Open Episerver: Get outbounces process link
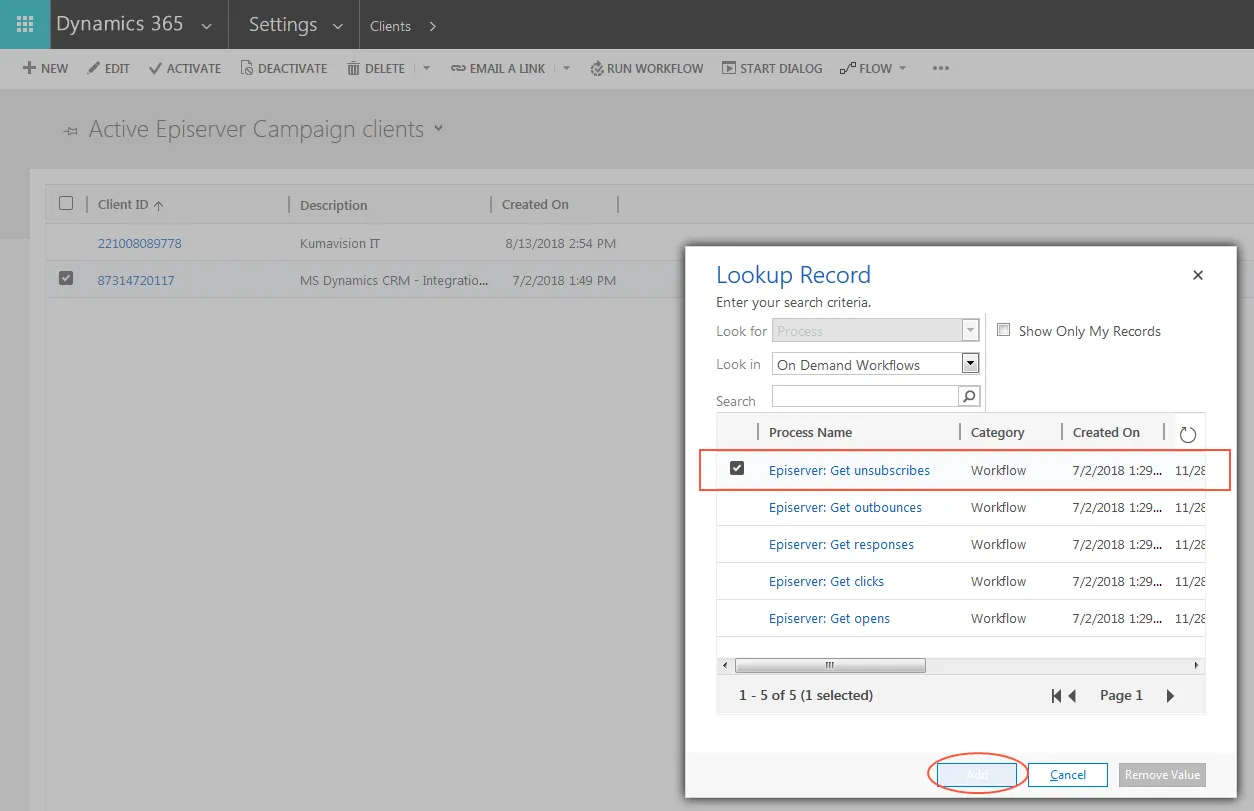The height and width of the screenshot is (811, 1254). [x=845, y=507]
